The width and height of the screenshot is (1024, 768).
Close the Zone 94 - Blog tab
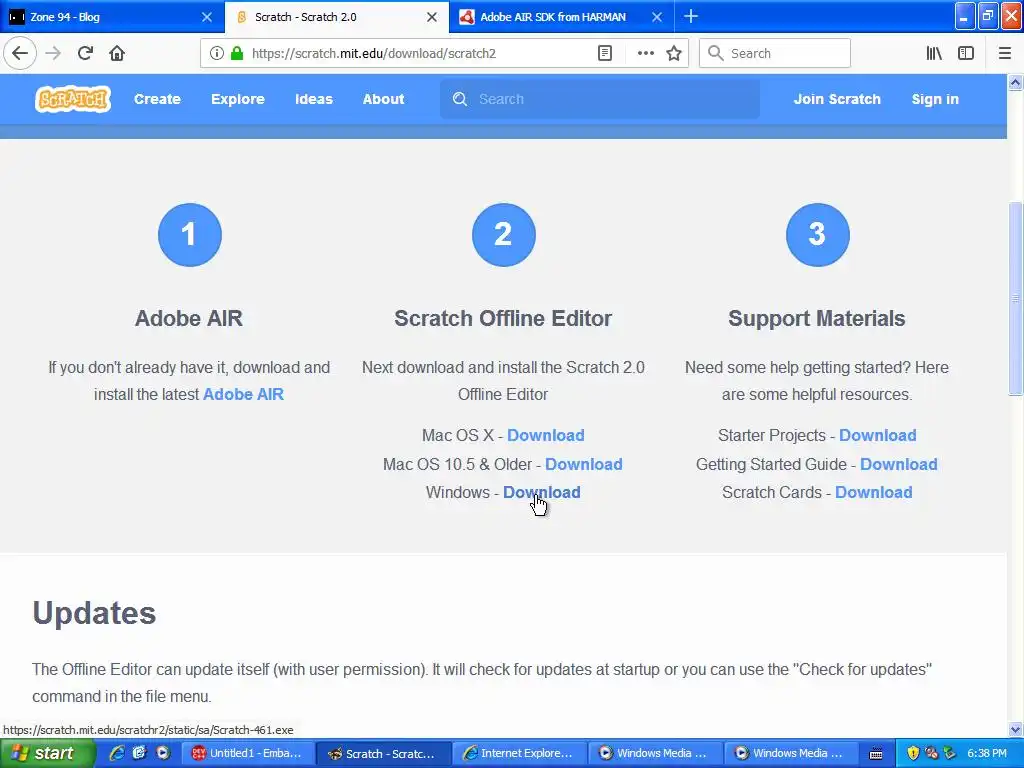coord(206,17)
